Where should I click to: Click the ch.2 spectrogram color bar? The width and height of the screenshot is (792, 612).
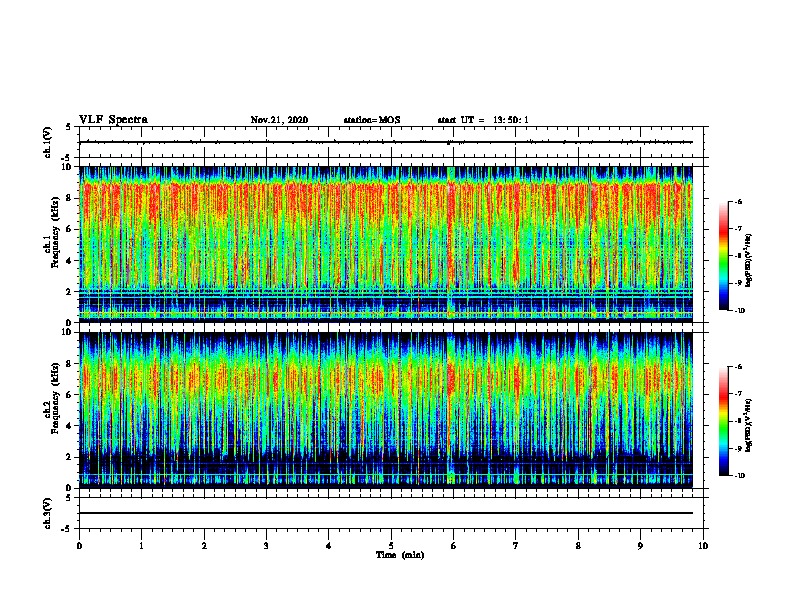pos(724,421)
